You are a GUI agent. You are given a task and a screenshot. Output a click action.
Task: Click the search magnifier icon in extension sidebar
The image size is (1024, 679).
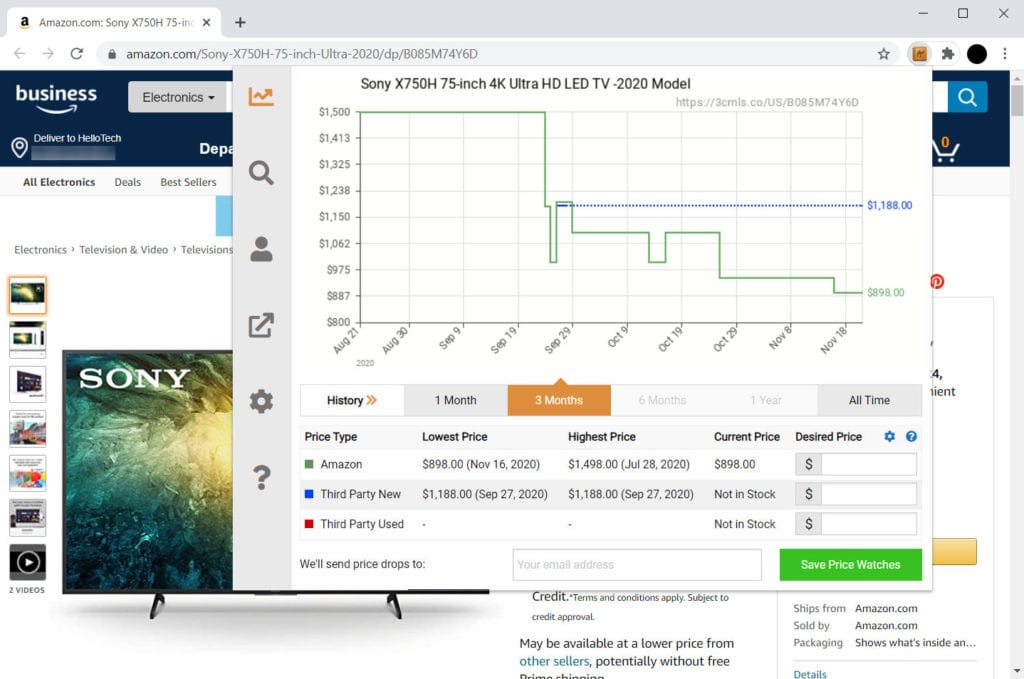point(261,173)
